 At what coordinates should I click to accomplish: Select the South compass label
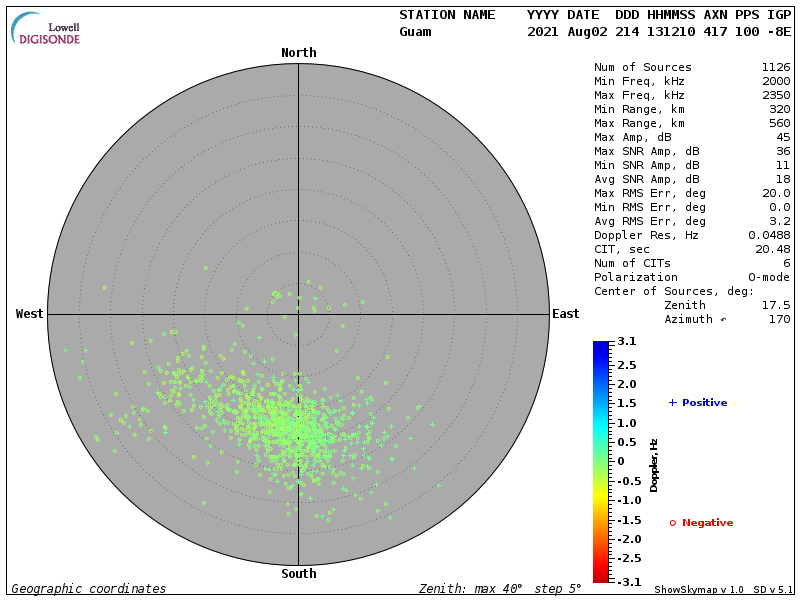click(298, 574)
